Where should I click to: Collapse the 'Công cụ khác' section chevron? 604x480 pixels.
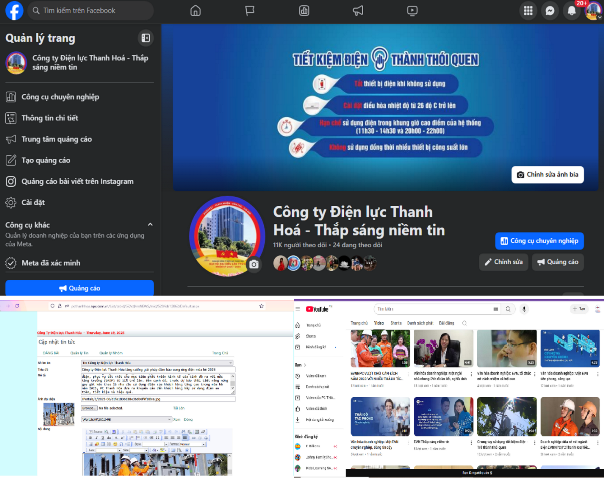click(x=150, y=225)
